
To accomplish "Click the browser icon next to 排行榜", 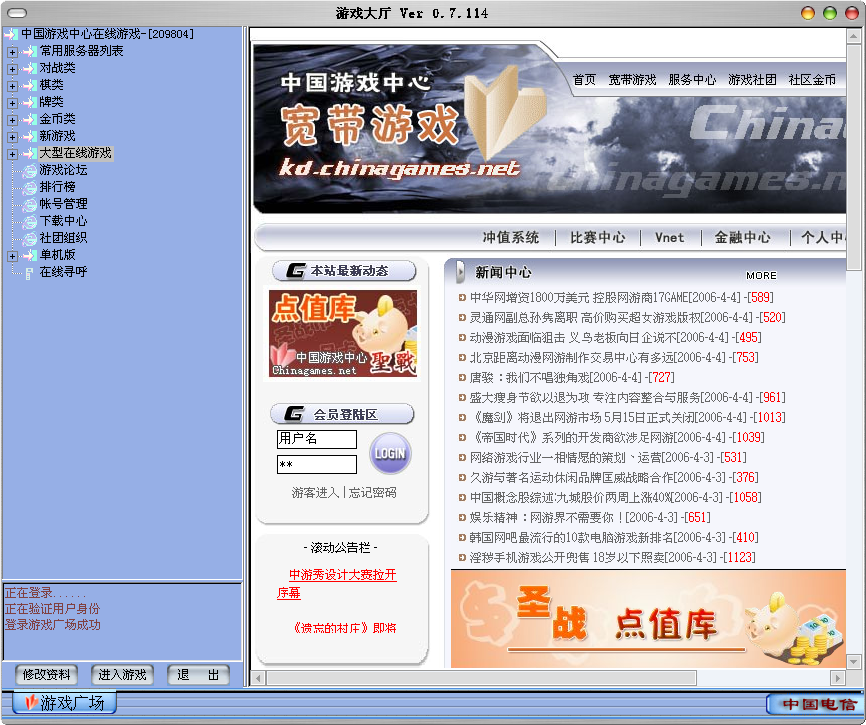I will click(29, 188).
